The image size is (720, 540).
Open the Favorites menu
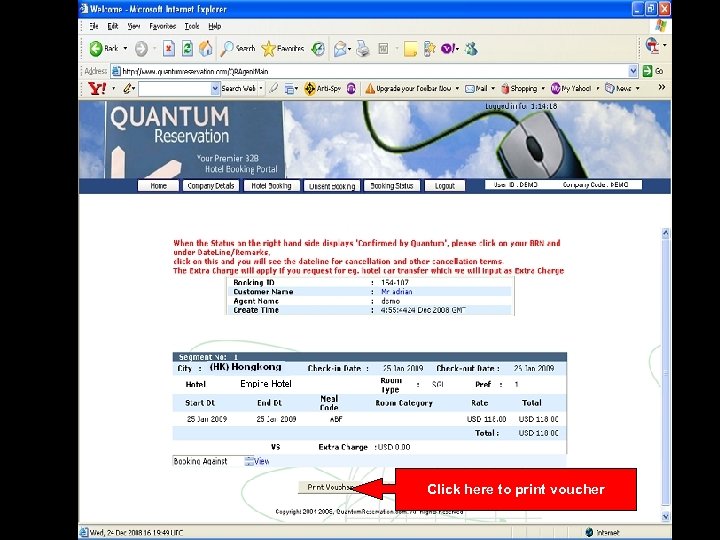(x=163, y=26)
